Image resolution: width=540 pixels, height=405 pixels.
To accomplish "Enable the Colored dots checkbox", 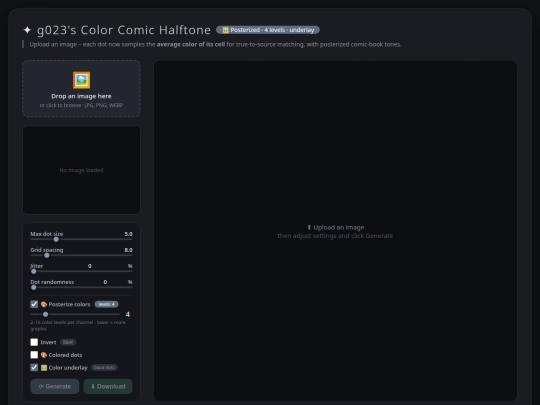I will pos(34,355).
